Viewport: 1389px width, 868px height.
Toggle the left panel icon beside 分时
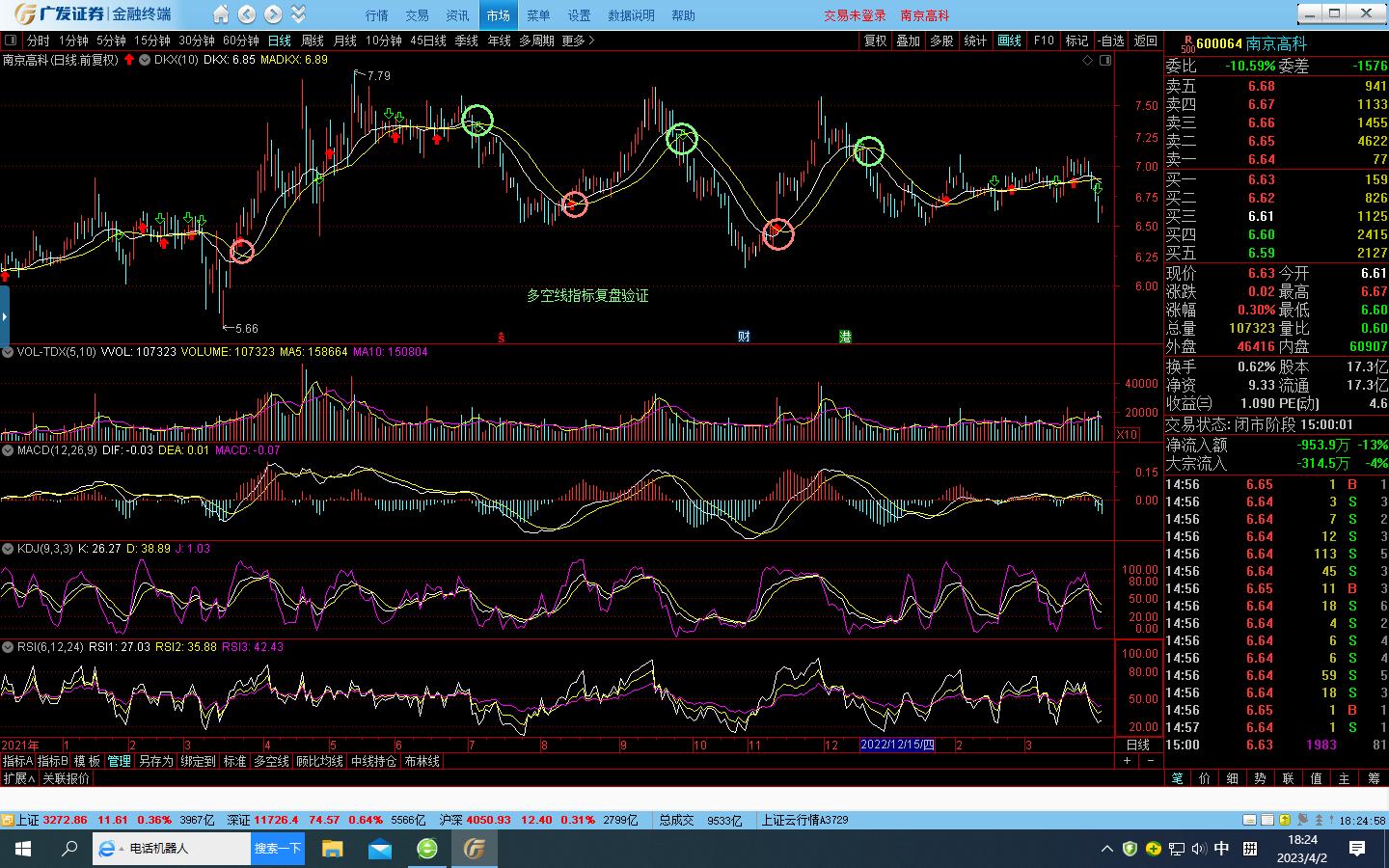[11, 41]
